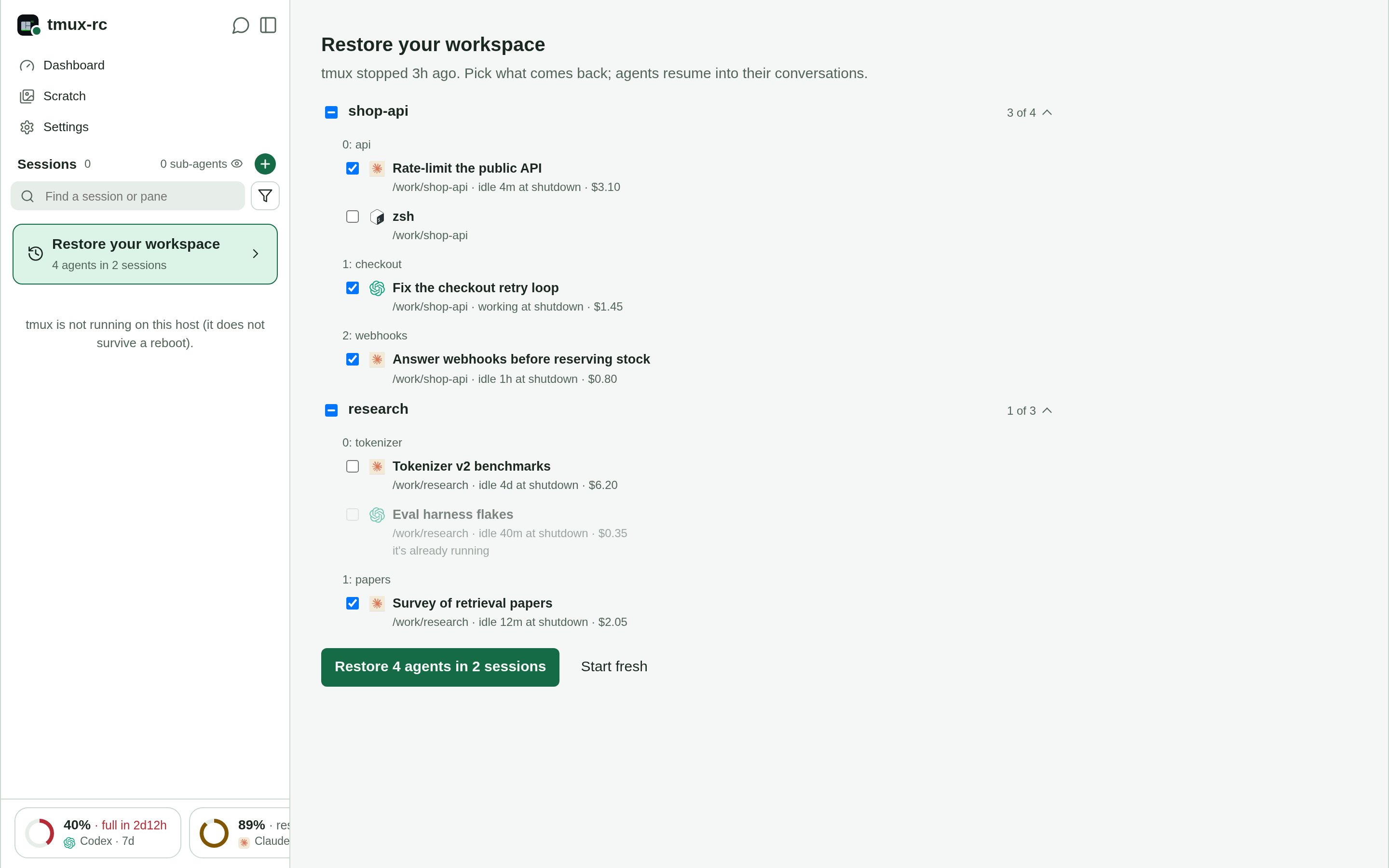Click the "0: tokenizer" window label
This screenshot has height=868, width=1389.
click(x=372, y=443)
